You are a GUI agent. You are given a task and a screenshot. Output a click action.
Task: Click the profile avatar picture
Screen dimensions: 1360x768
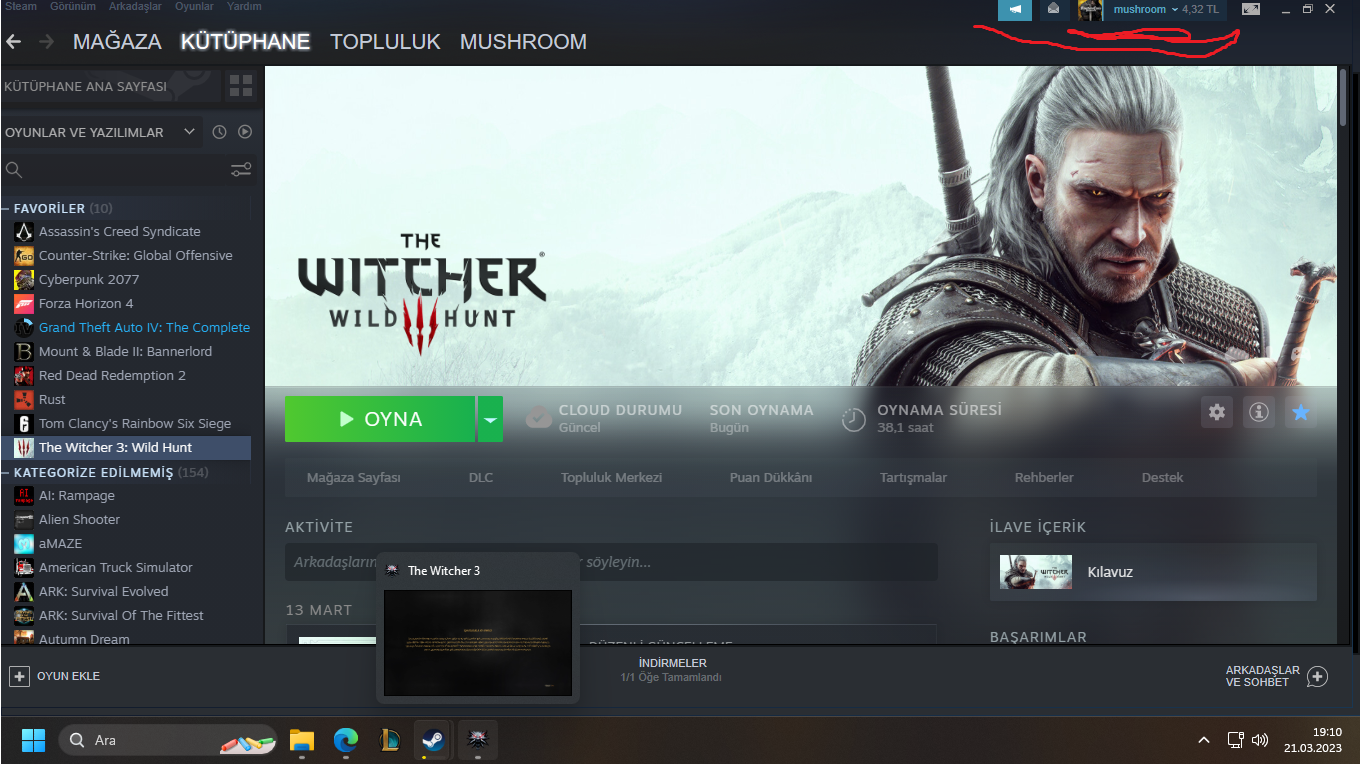(1091, 9)
